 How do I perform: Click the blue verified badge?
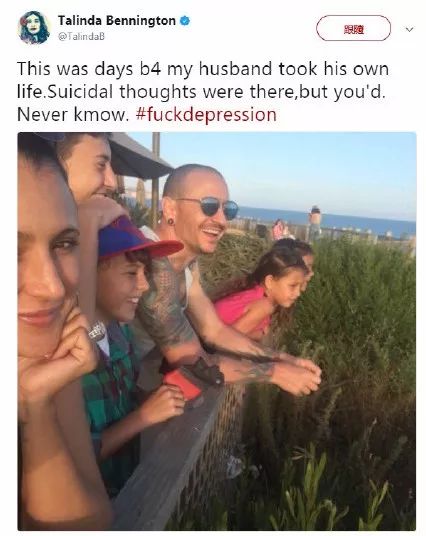click(185, 21)
